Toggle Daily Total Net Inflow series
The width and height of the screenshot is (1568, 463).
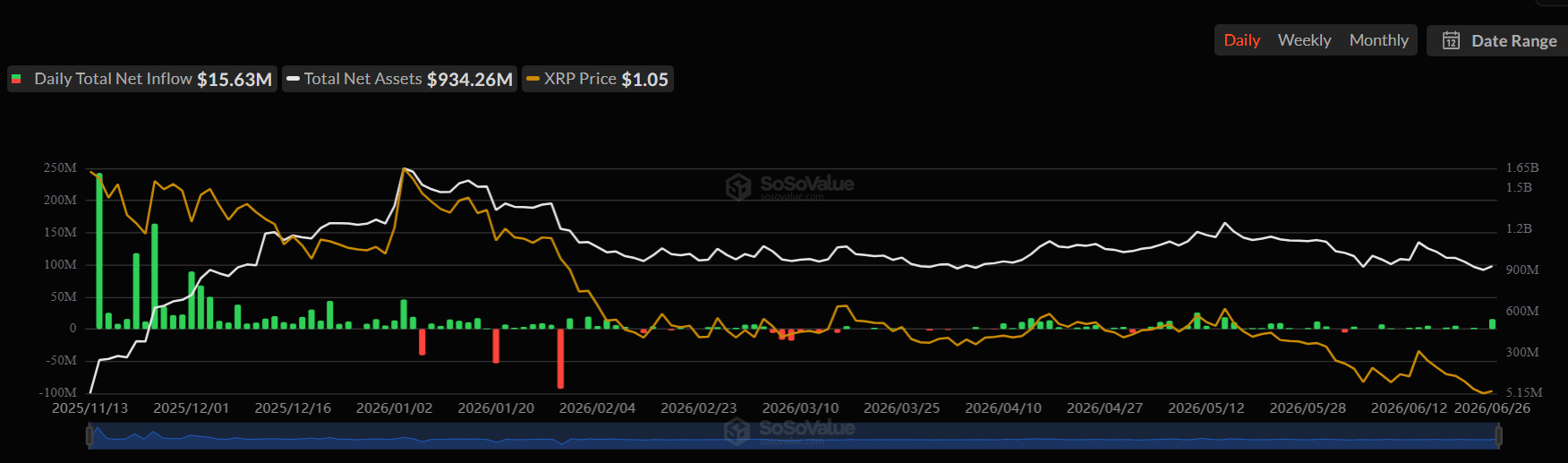click(141, 79)
